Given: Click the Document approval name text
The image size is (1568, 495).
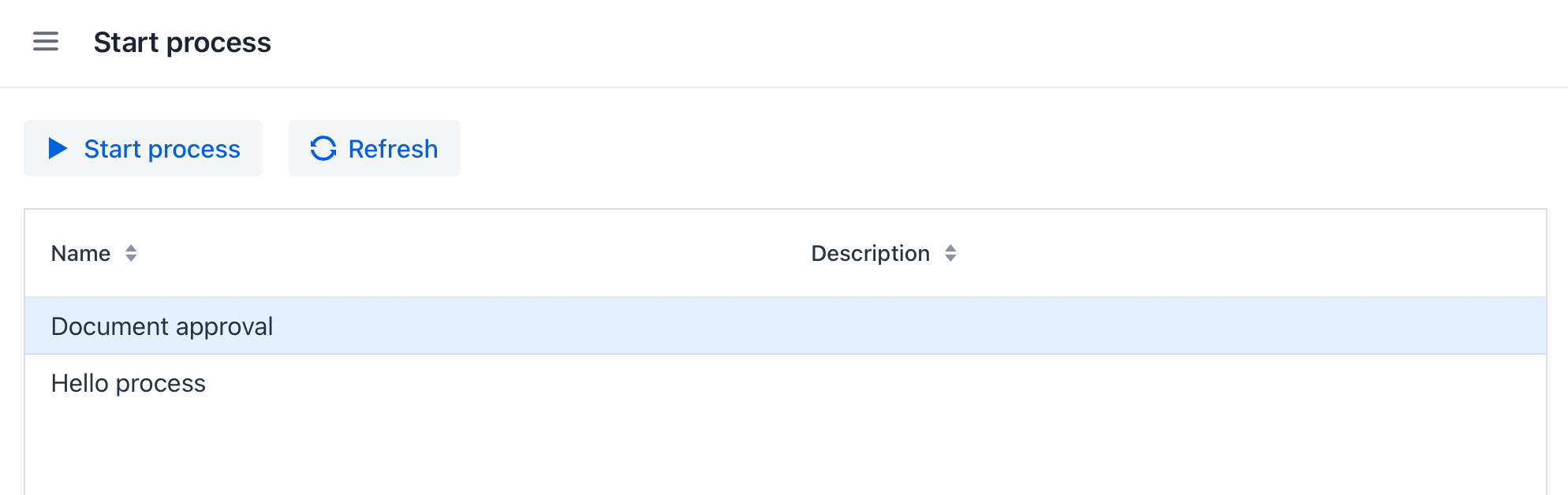Looking at the screenshot, I should (162, 326).
